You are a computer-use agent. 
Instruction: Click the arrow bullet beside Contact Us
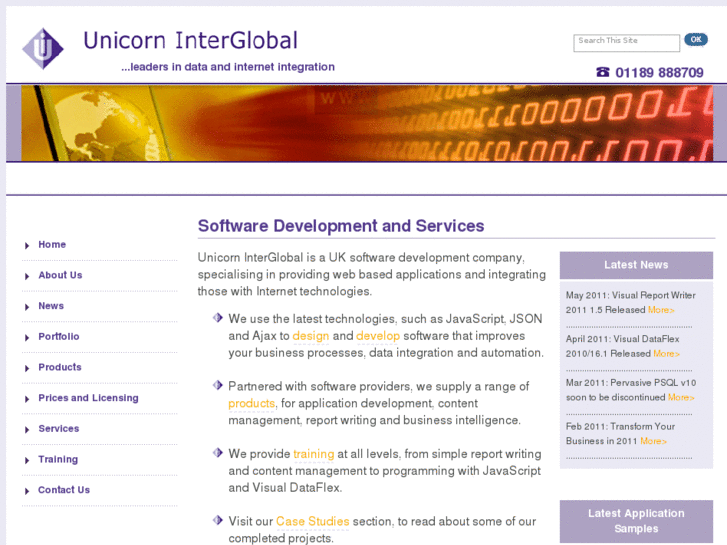tap(27, 491)
